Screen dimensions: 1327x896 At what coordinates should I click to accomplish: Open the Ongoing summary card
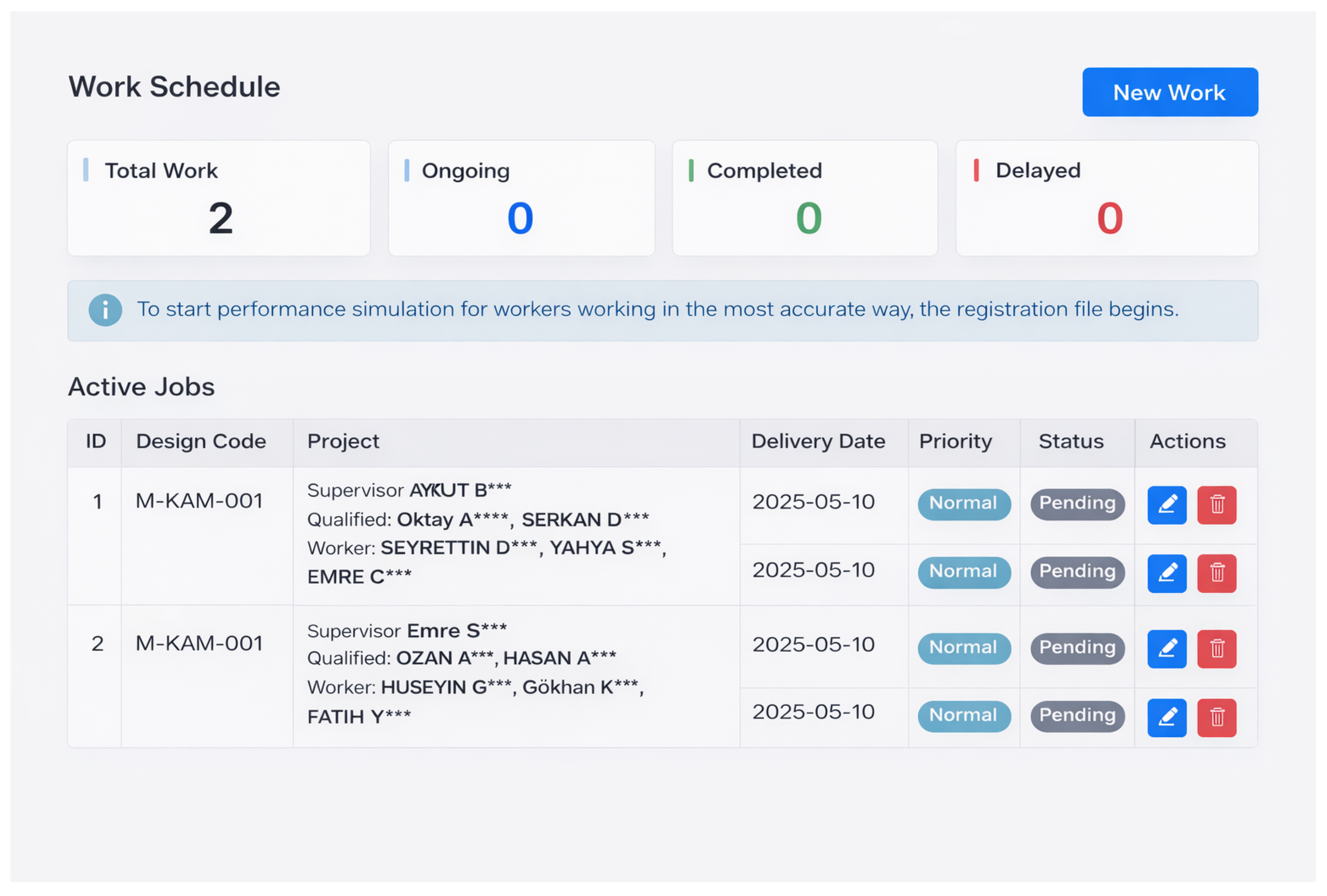pos(521,197)
